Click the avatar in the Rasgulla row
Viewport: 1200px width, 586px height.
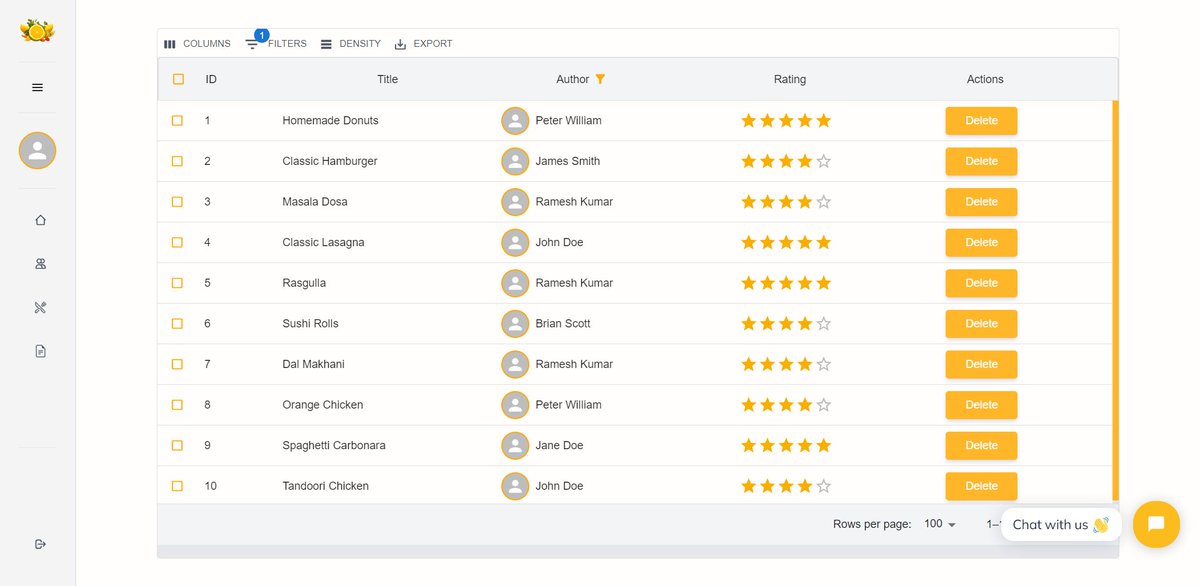point(515,283)
